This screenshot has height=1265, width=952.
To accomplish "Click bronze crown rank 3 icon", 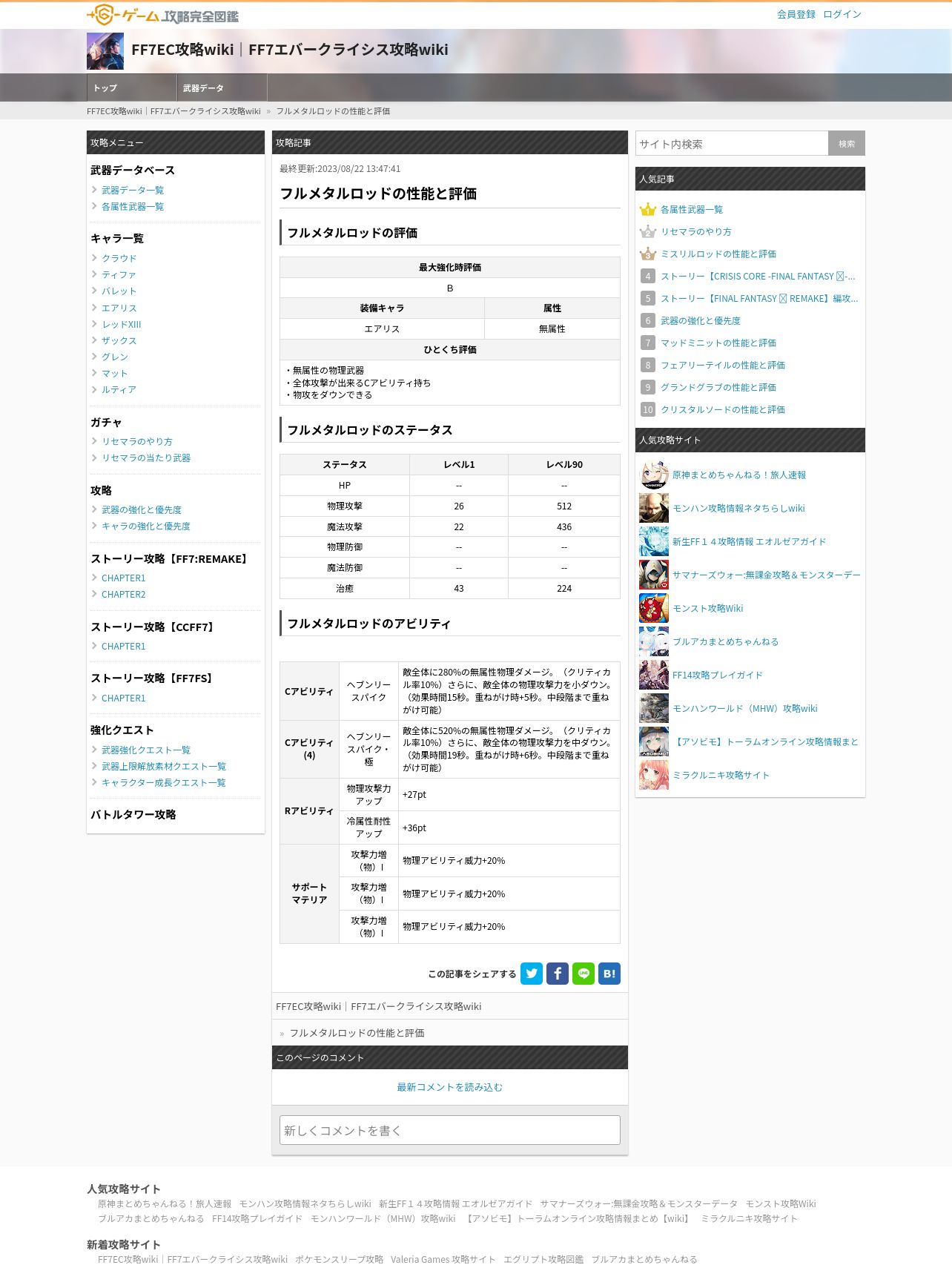I will coord(648,254).
